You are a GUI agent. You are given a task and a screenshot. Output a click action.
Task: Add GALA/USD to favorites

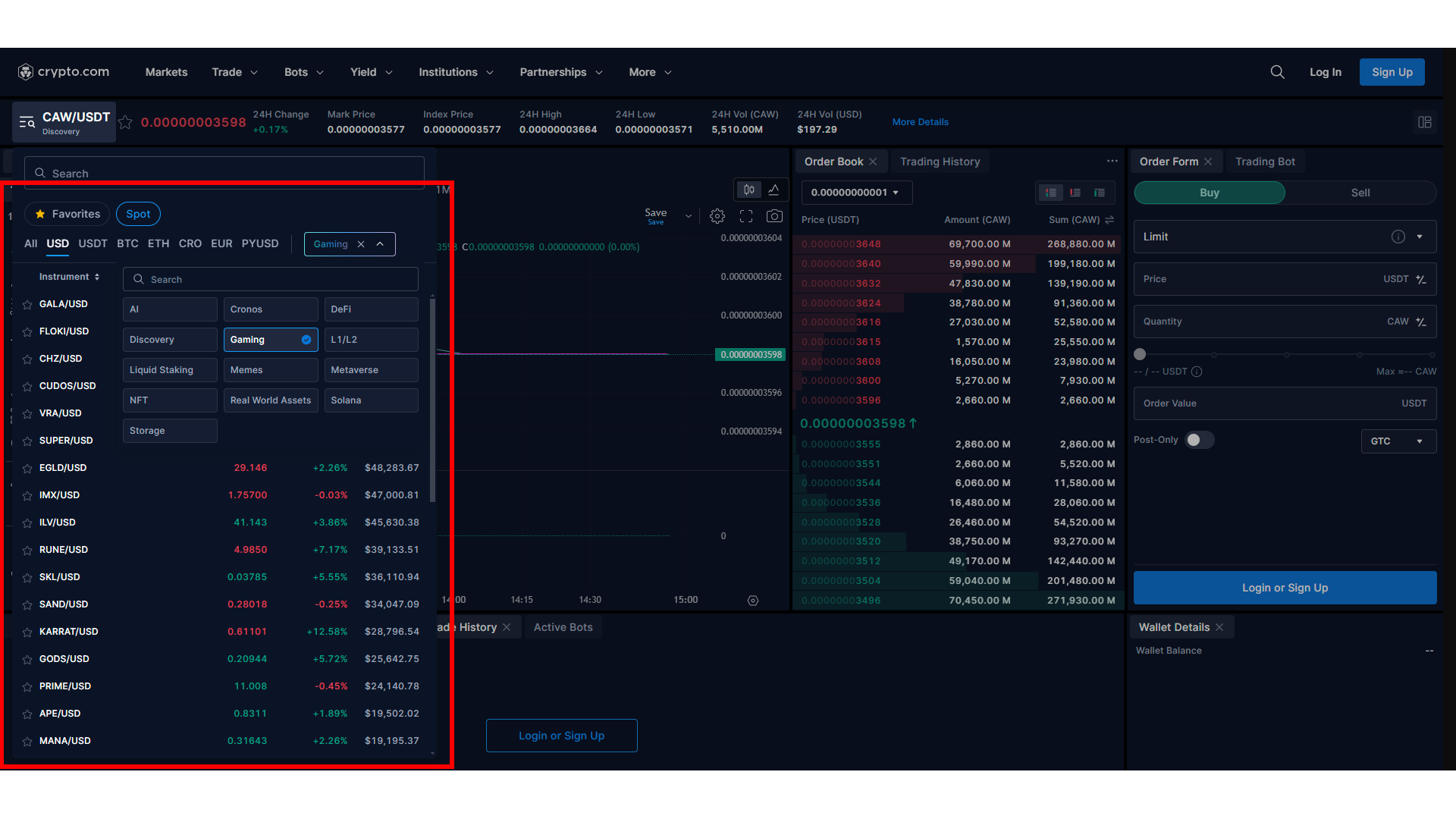coord(27,305)
